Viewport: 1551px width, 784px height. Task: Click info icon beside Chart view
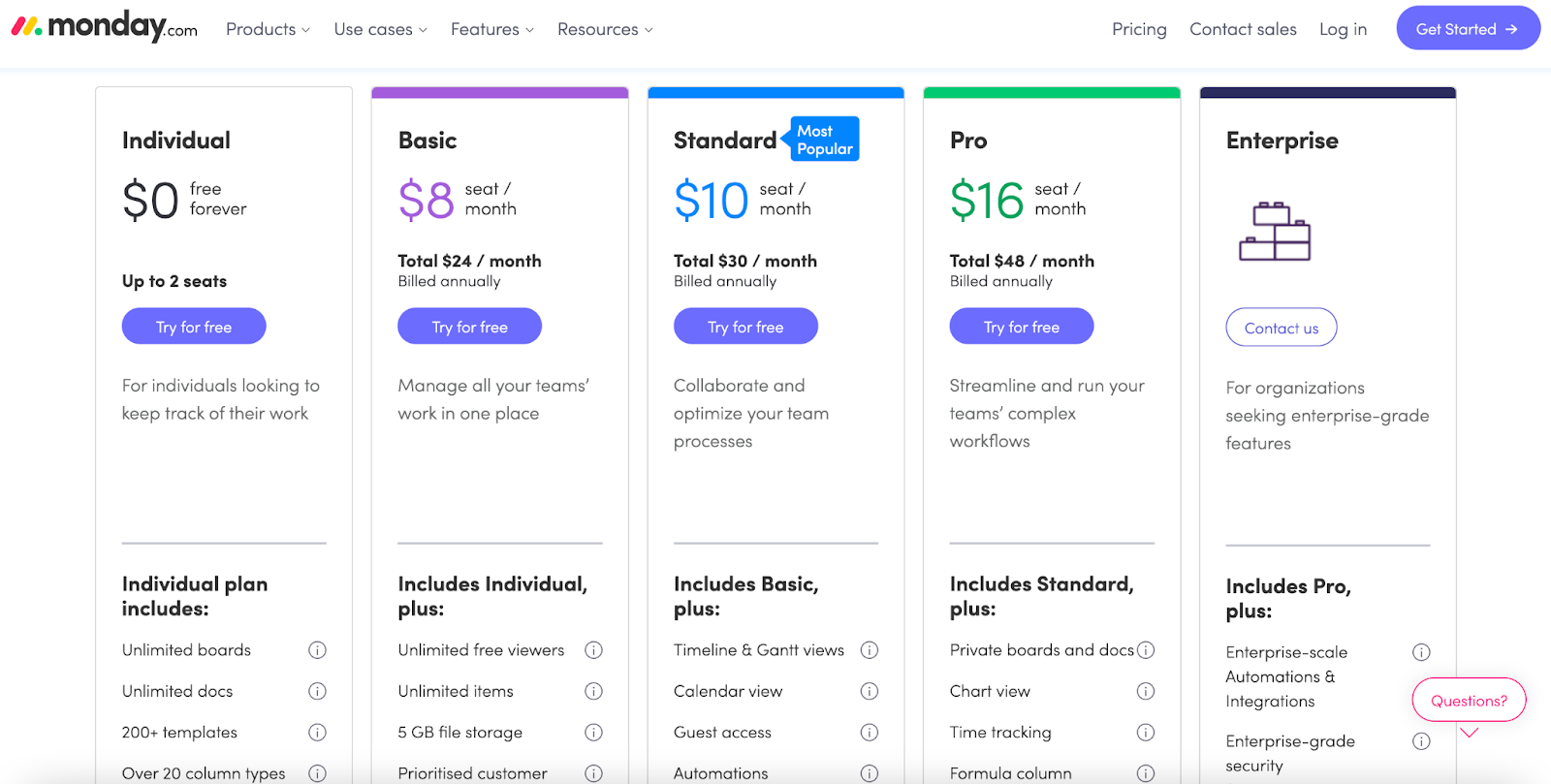(x=1146, y=691)
